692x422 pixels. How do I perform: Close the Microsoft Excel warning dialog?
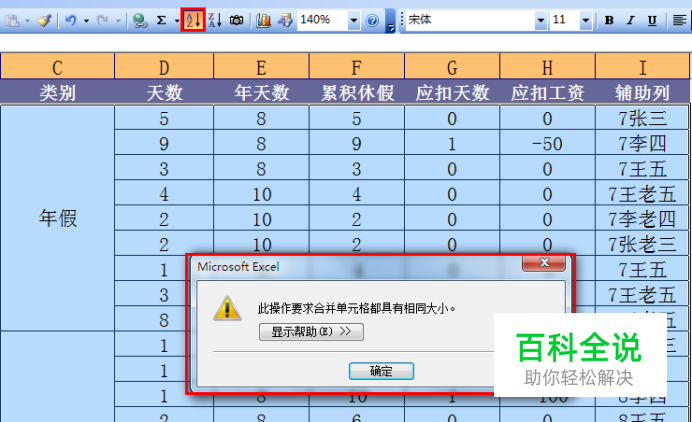click(x=544, y=264)
